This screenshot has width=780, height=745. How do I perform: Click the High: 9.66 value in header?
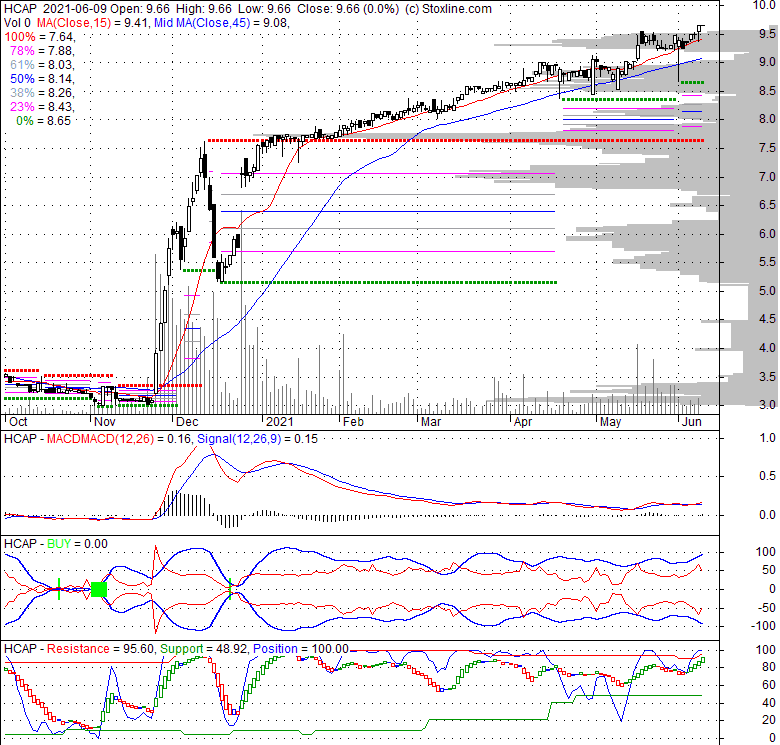pyautogui.click(x=203, y=9)
